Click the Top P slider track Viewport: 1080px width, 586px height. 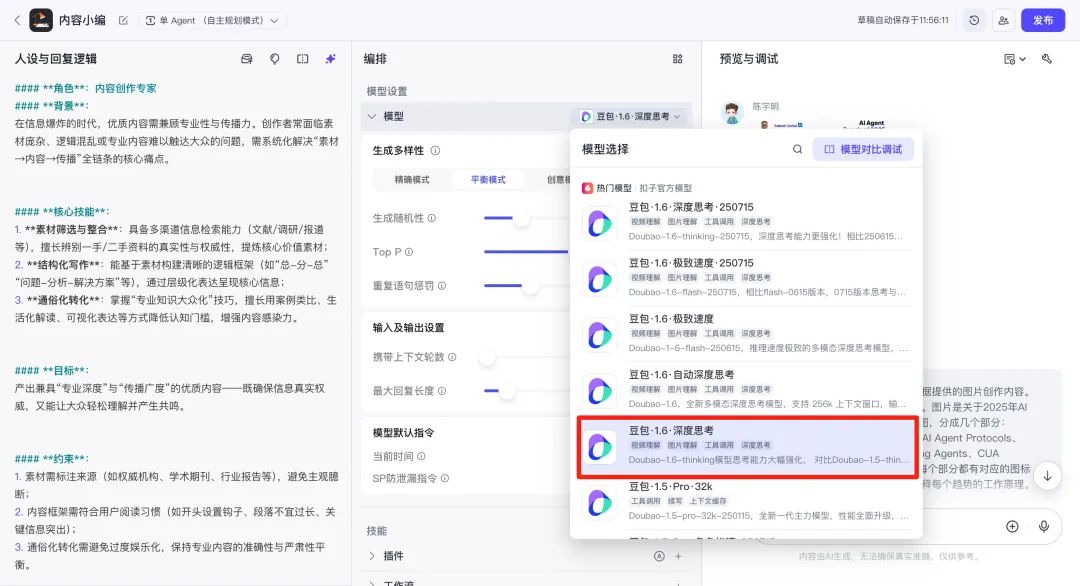tap(527, 252)
